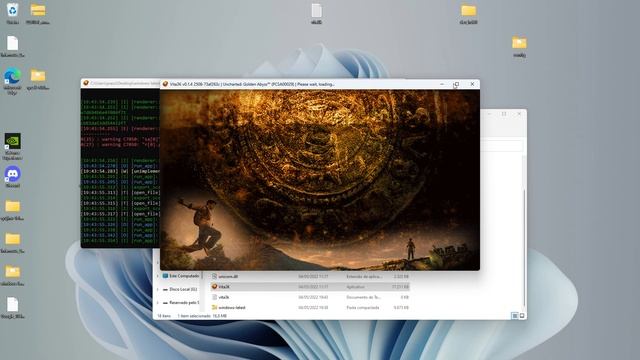
Task: Select the folder icon beside Recycle Bin
Action: 38,10
